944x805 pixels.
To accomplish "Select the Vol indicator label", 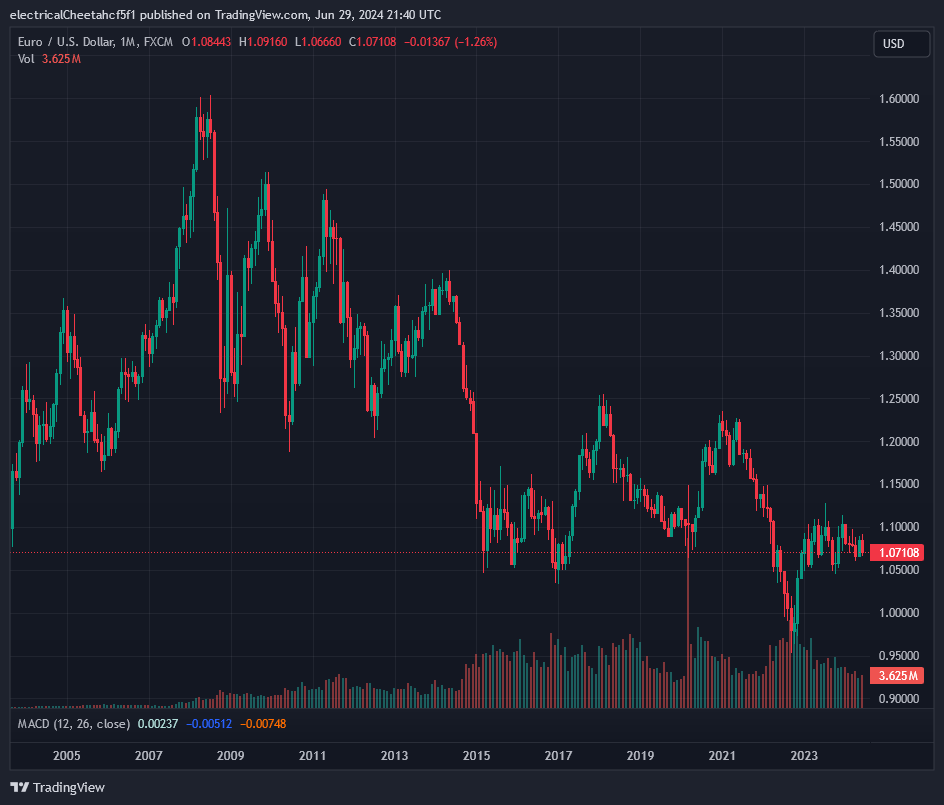I will 26,59.
